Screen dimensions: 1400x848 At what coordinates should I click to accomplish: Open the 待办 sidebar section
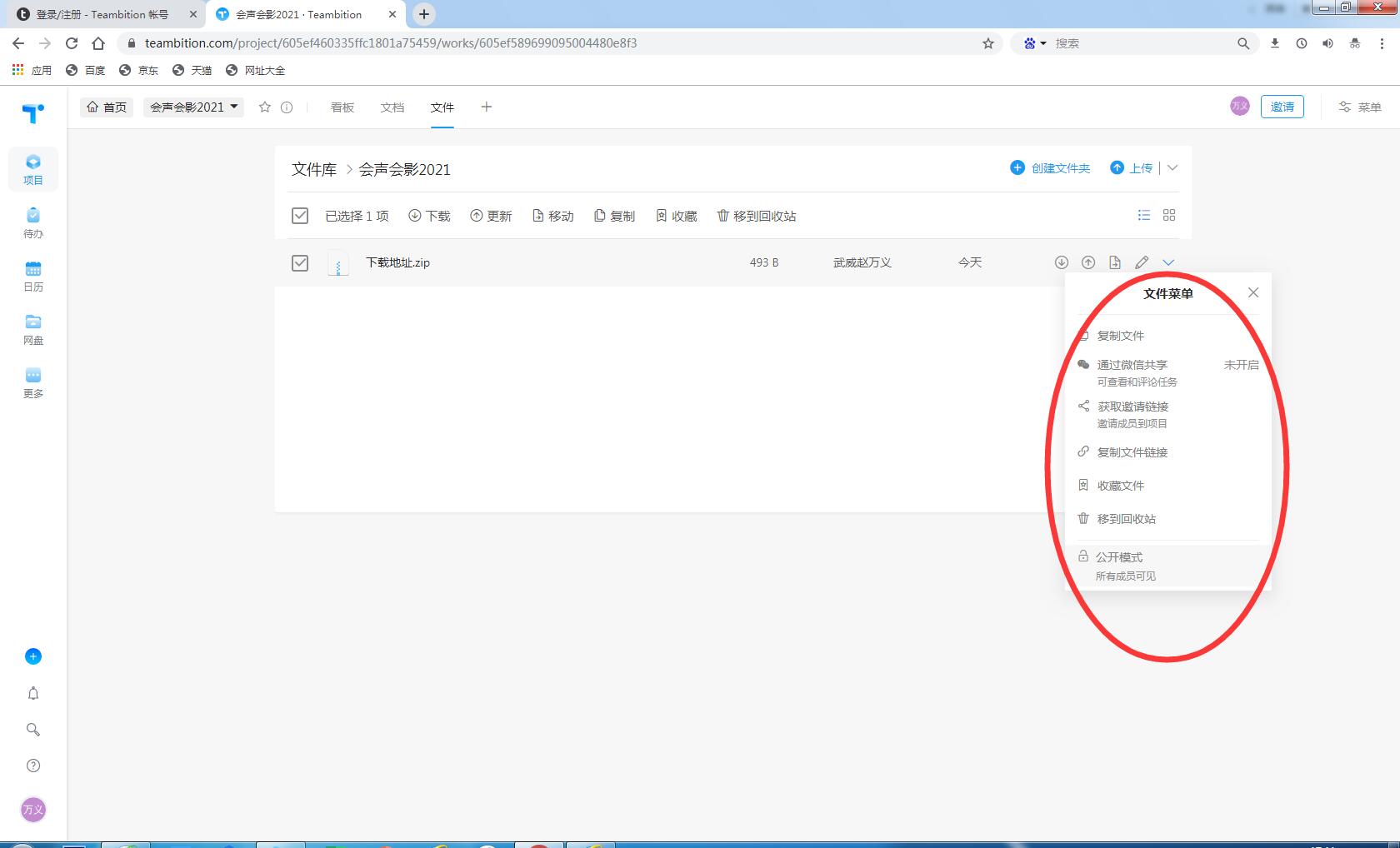[x=33, y=223]
